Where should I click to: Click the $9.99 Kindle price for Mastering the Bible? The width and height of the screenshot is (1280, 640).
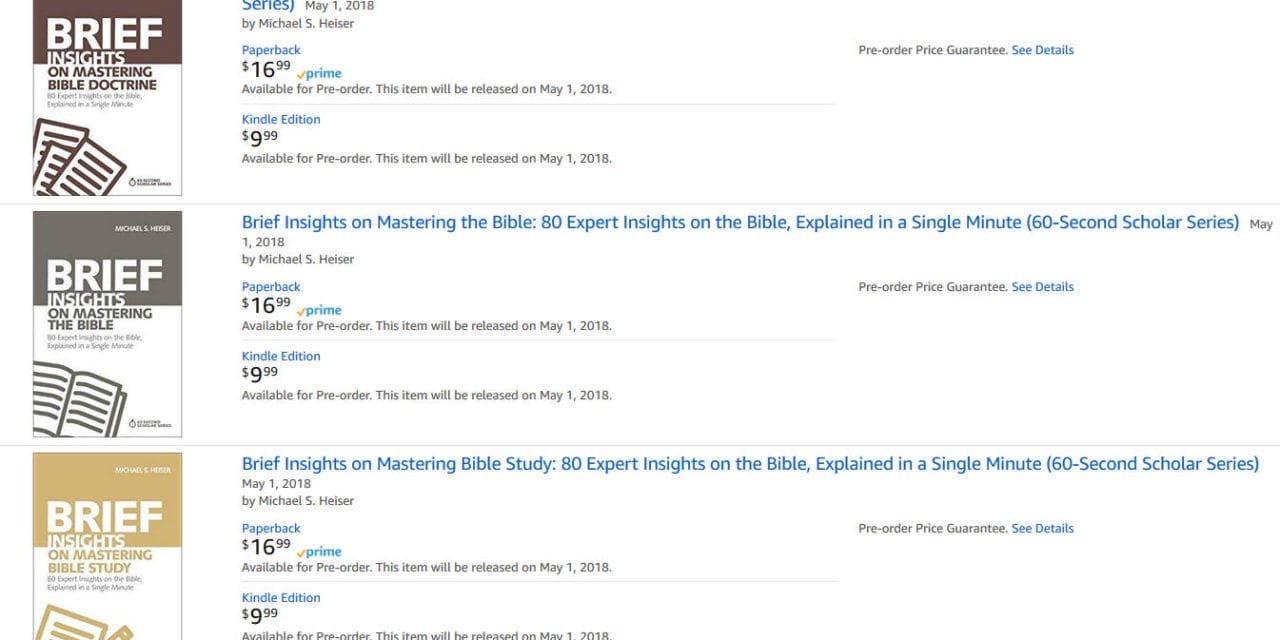pos(260,375)
